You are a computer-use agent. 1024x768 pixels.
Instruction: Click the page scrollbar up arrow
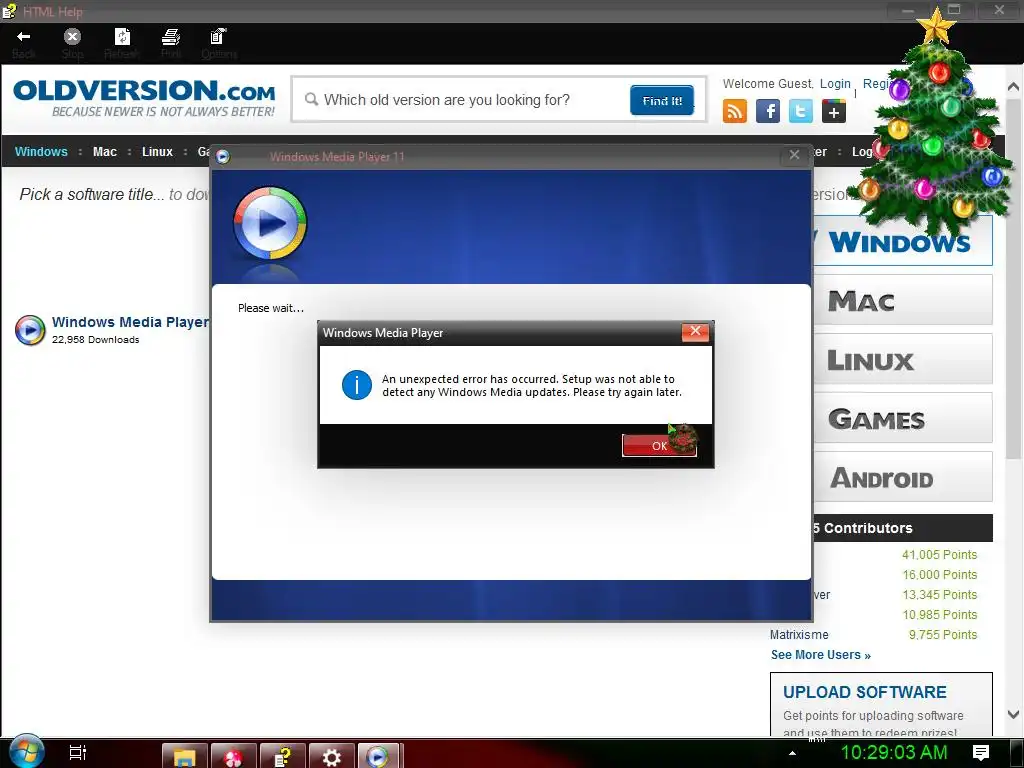(x=1013, y=86)
